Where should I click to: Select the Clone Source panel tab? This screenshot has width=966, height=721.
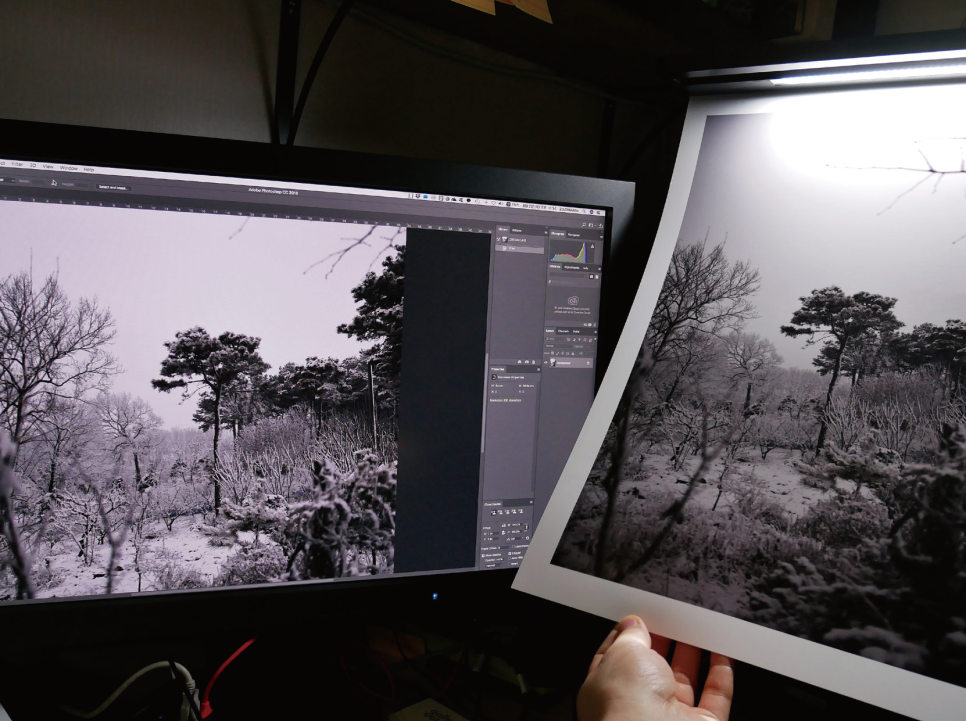click(x=492, y=504)
